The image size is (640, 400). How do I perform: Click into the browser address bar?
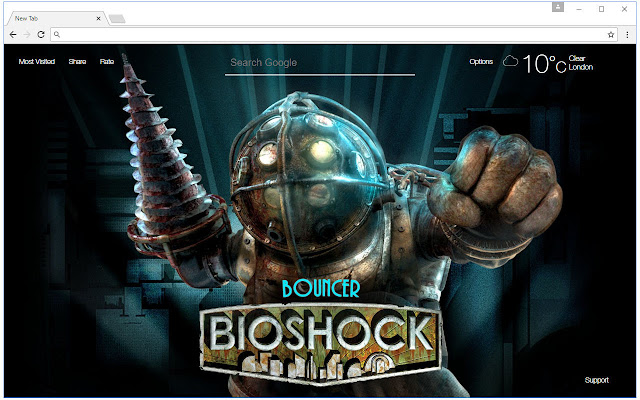333,35
